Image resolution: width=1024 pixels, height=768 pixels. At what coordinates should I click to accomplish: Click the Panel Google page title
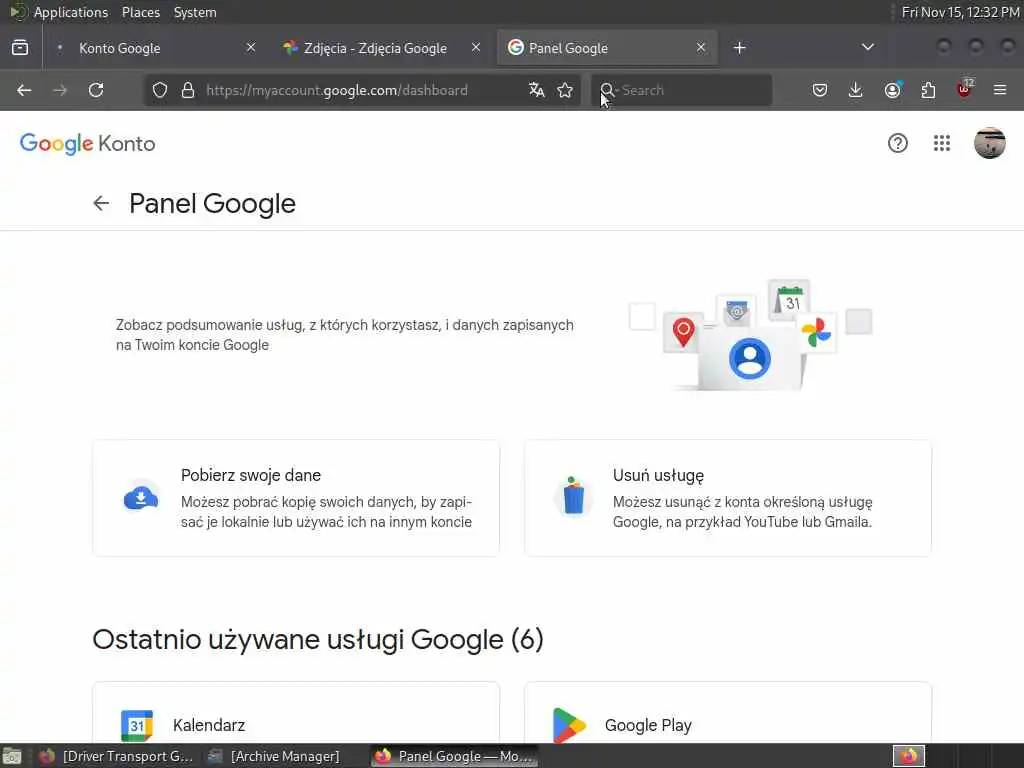click(212, 204)
